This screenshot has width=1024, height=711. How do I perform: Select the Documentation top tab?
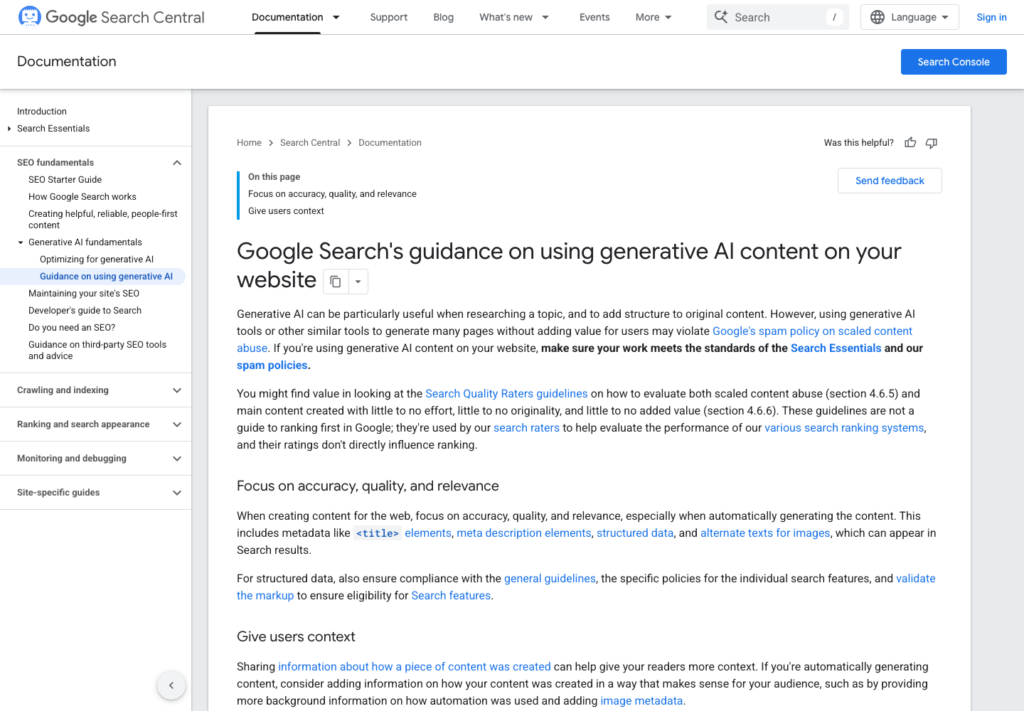pyautogui.click(x=287, y=17)
